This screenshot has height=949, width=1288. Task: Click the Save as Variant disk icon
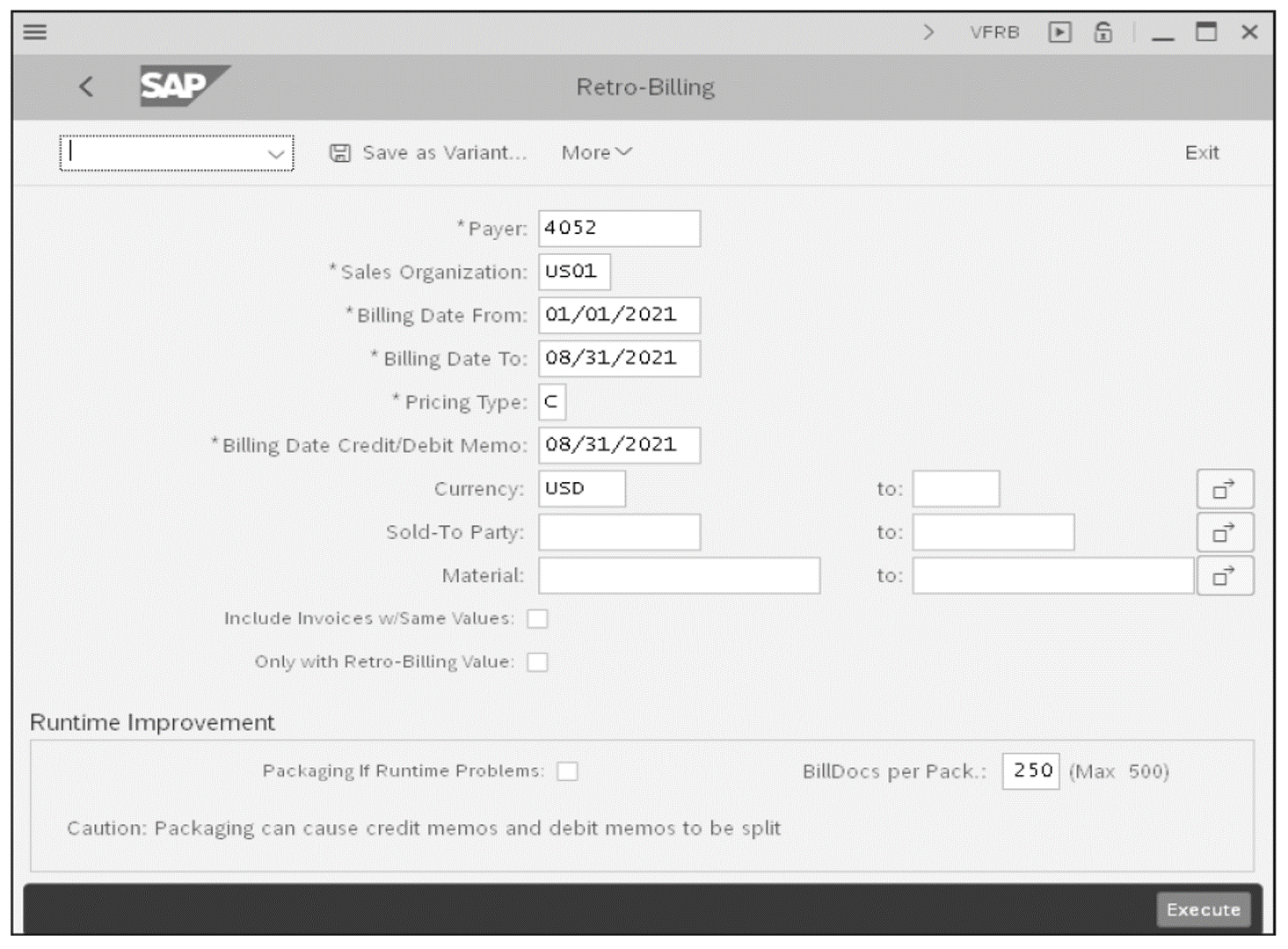point(342,152)
